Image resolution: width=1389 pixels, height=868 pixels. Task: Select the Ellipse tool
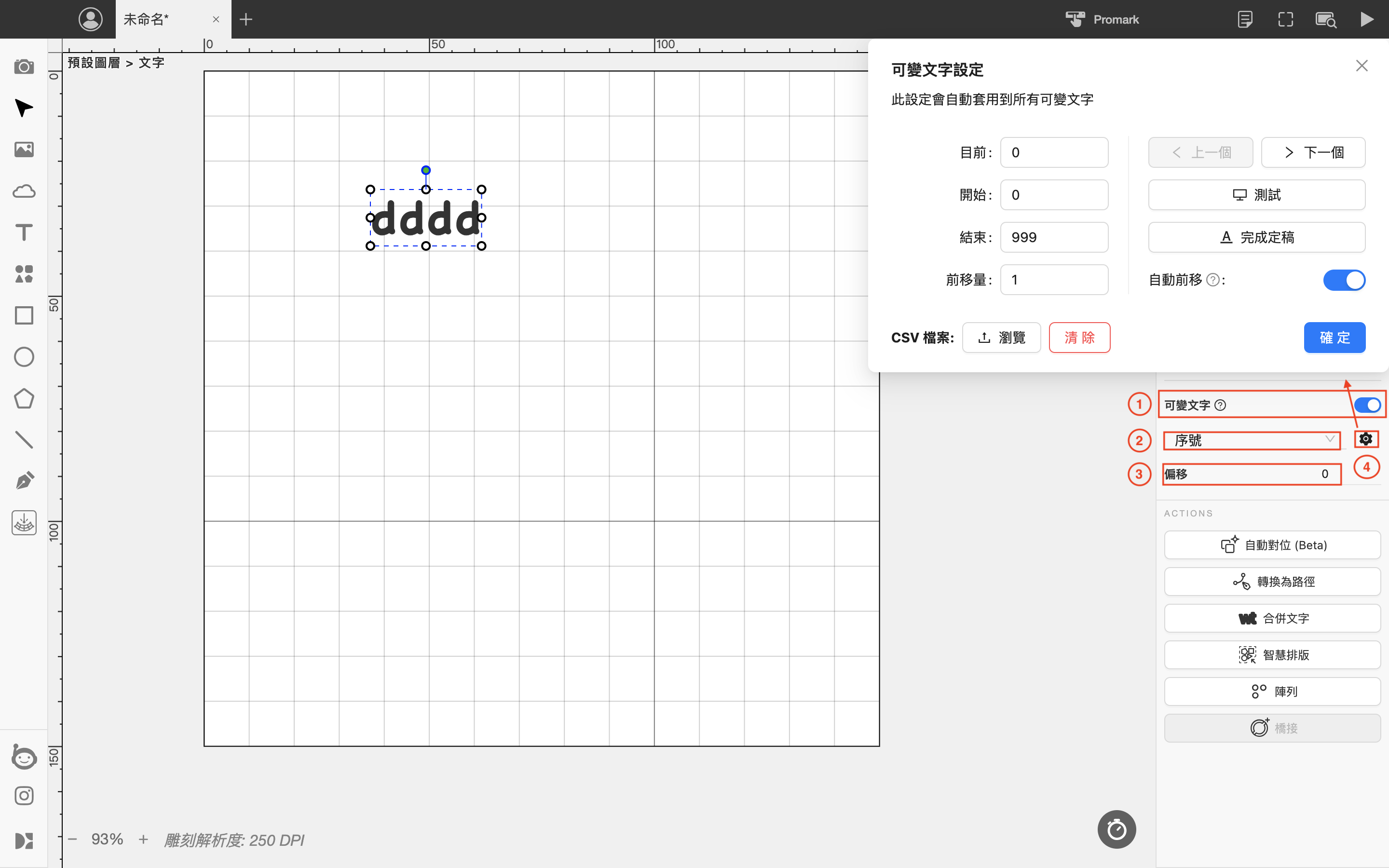(x=24, y=357)
